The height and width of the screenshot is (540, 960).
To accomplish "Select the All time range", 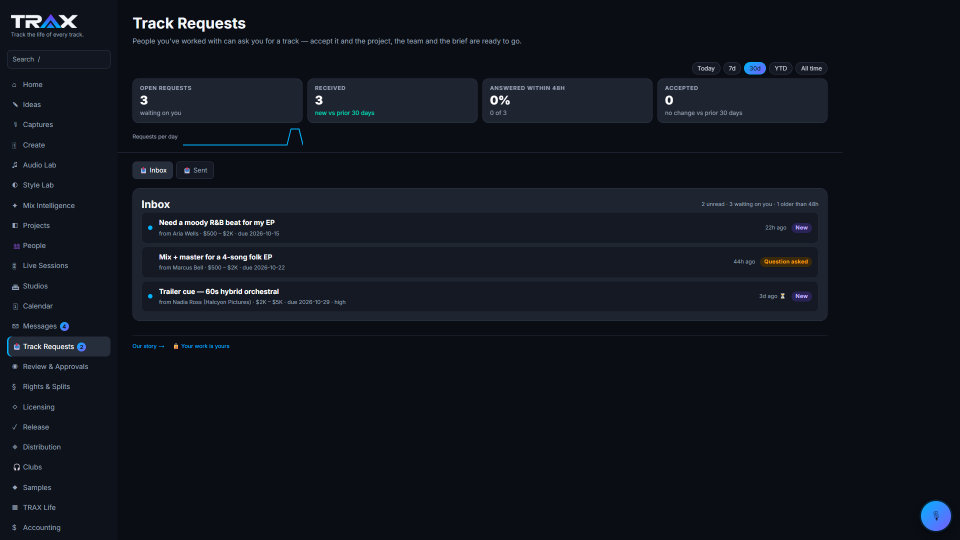I will pyautogui.click(x=811, y=69).
